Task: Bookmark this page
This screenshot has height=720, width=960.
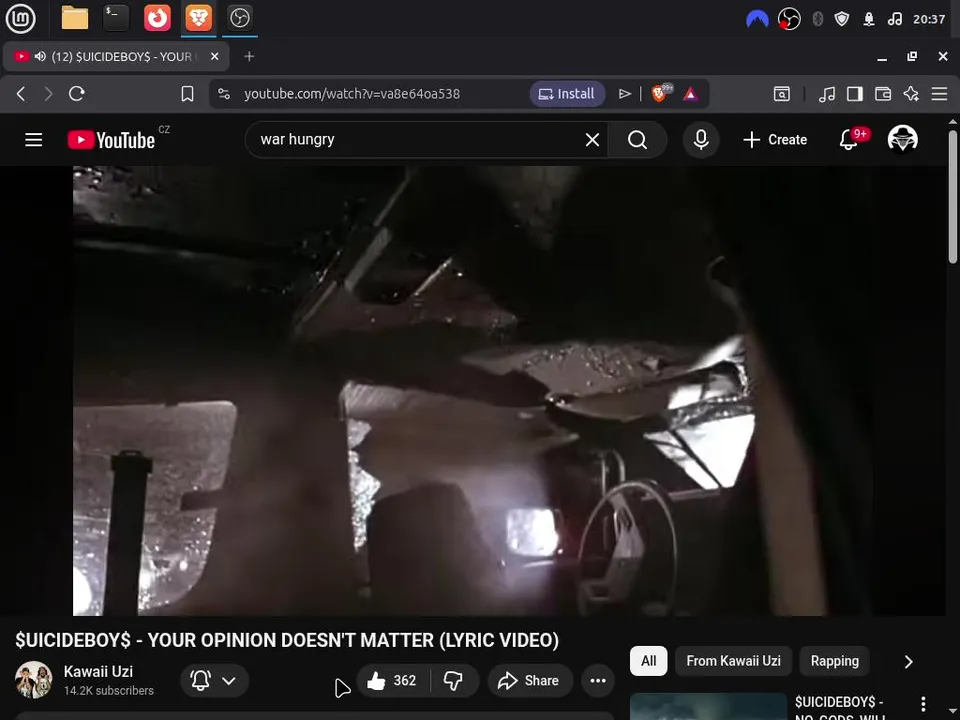Action: click(x=187, y=94)
